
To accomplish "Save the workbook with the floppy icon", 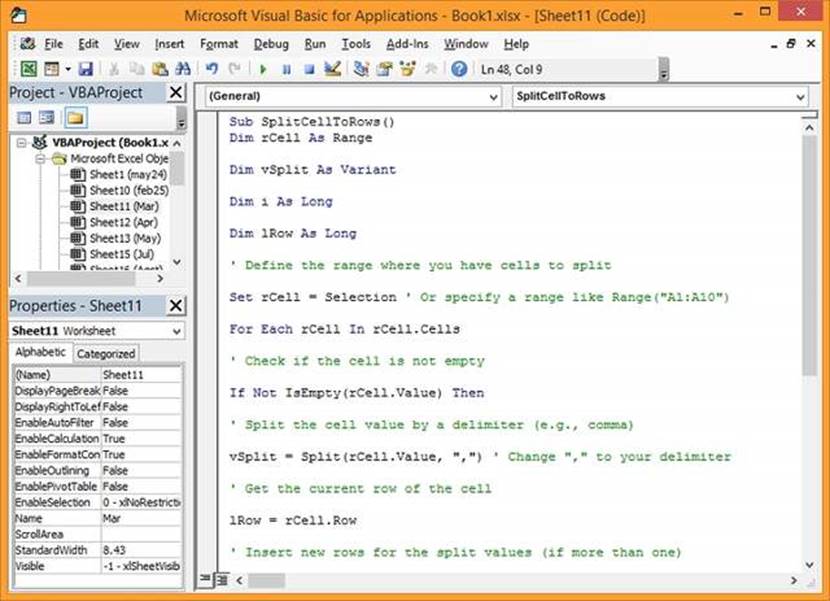I will pos(85,69).
